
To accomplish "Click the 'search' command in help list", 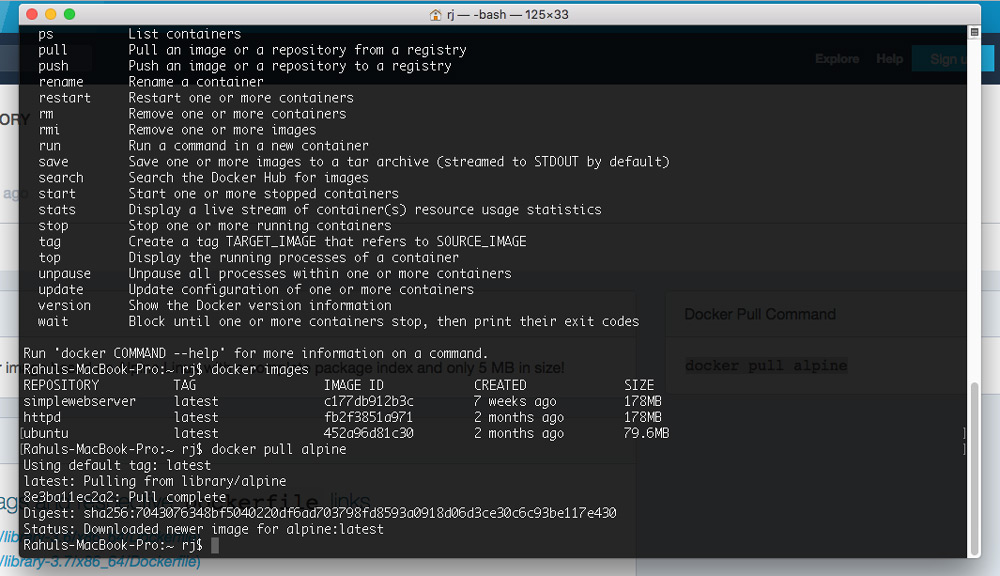I will [x=61, y=178].
